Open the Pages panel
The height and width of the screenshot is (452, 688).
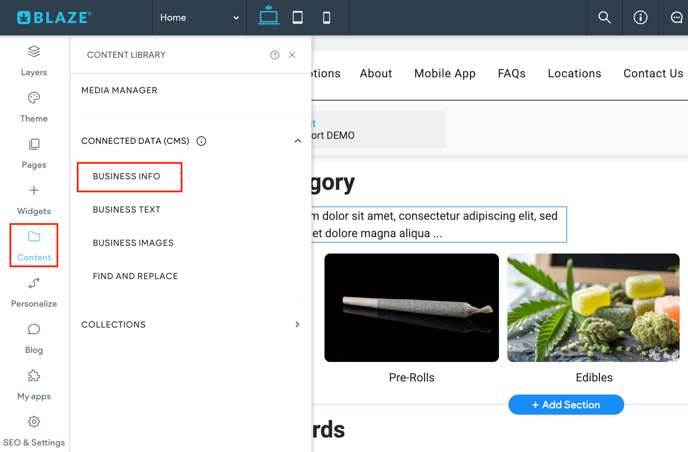(34, 153)
